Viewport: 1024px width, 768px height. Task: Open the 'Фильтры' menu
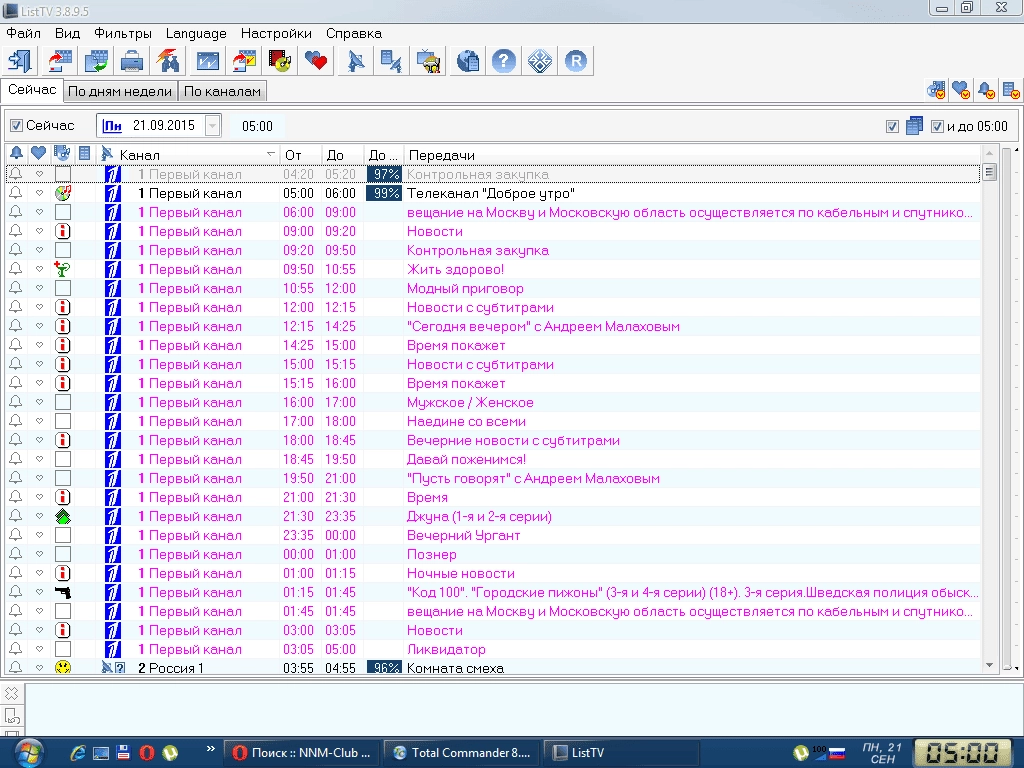click(123, 33)
